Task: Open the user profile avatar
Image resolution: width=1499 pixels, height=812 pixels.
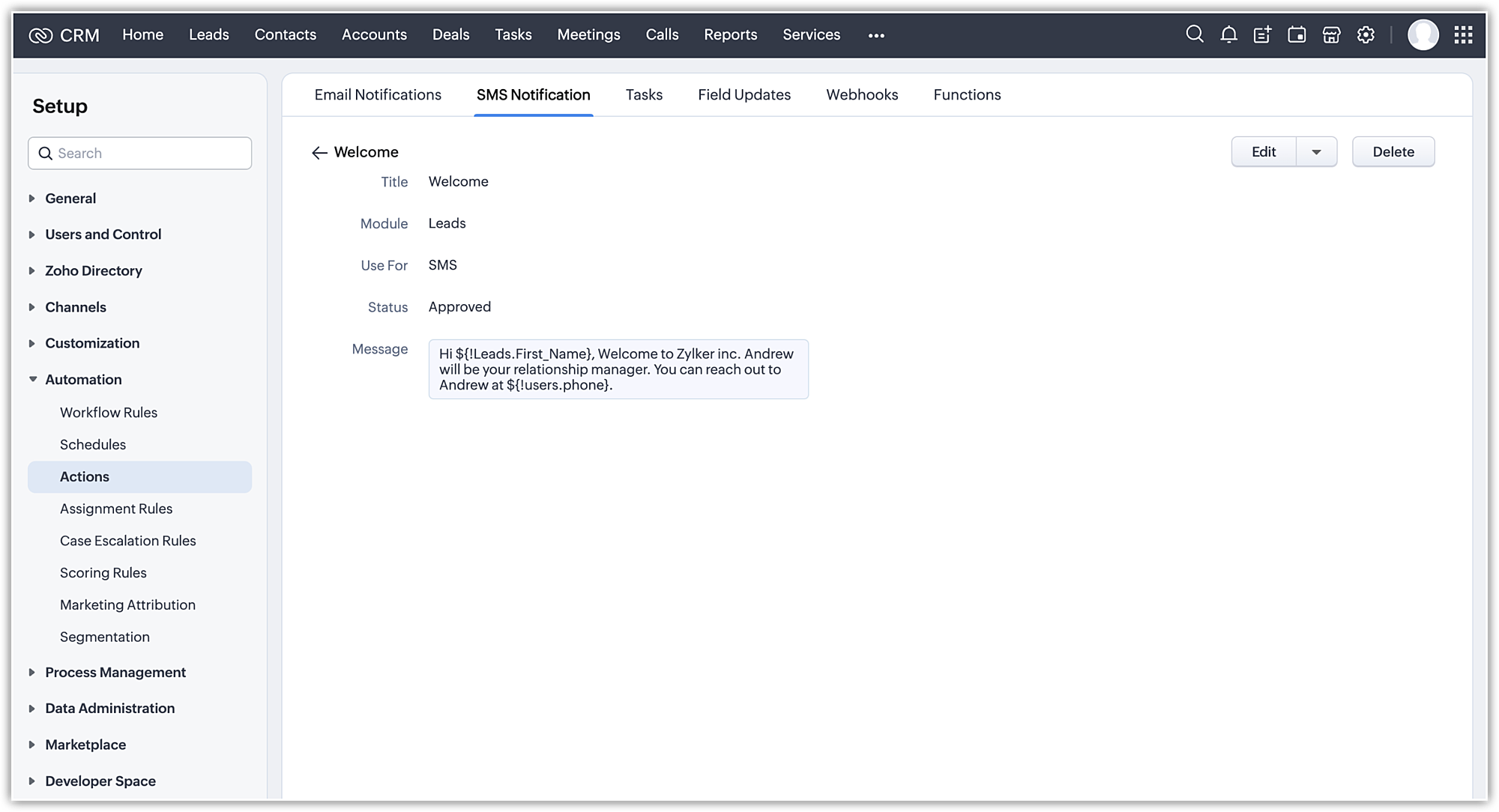Action: (1423, 34)
